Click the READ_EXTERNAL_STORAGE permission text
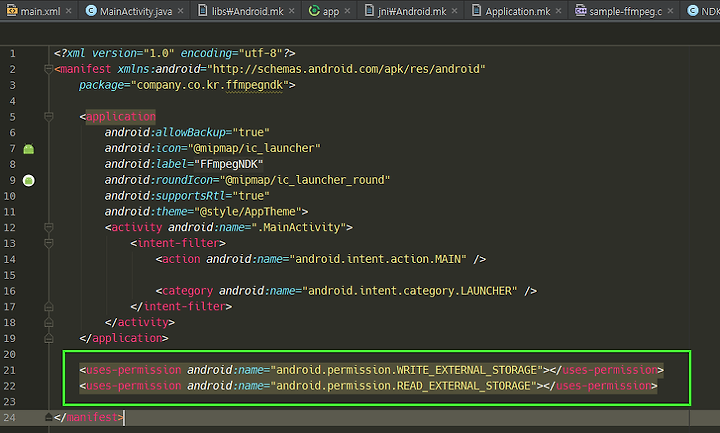 tap(403, 386)
